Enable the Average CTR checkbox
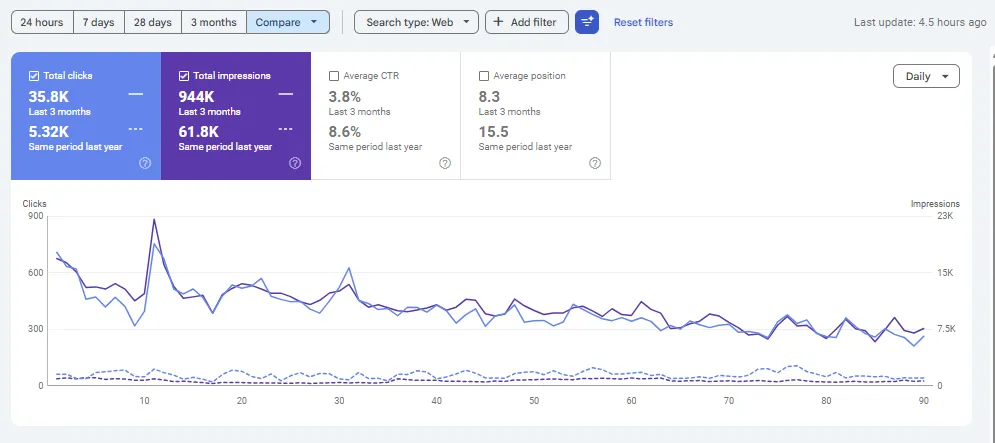The image size is (995, 443). click(334, 76)
